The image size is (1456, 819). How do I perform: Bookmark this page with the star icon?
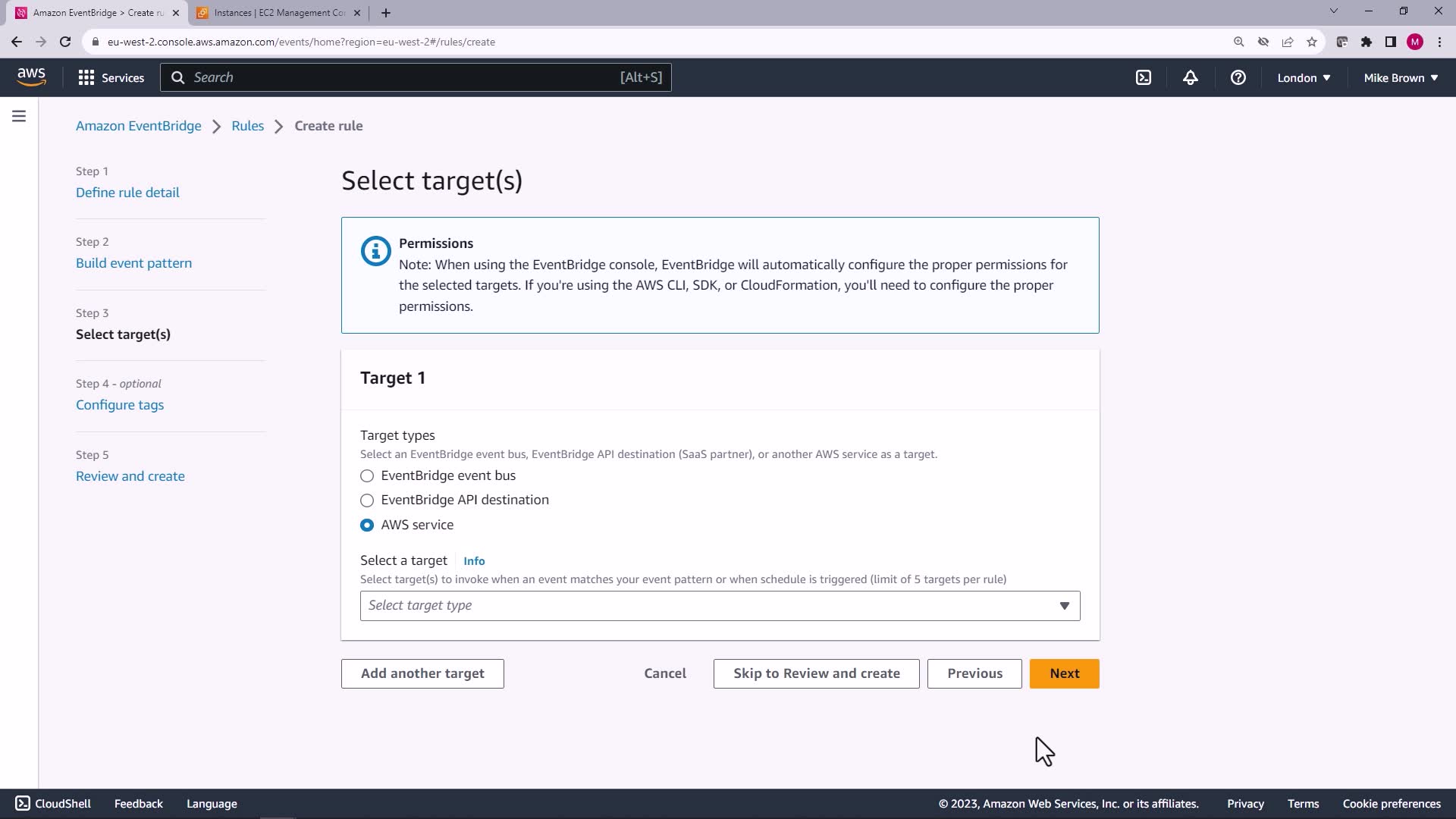[x=1311, y=42]
